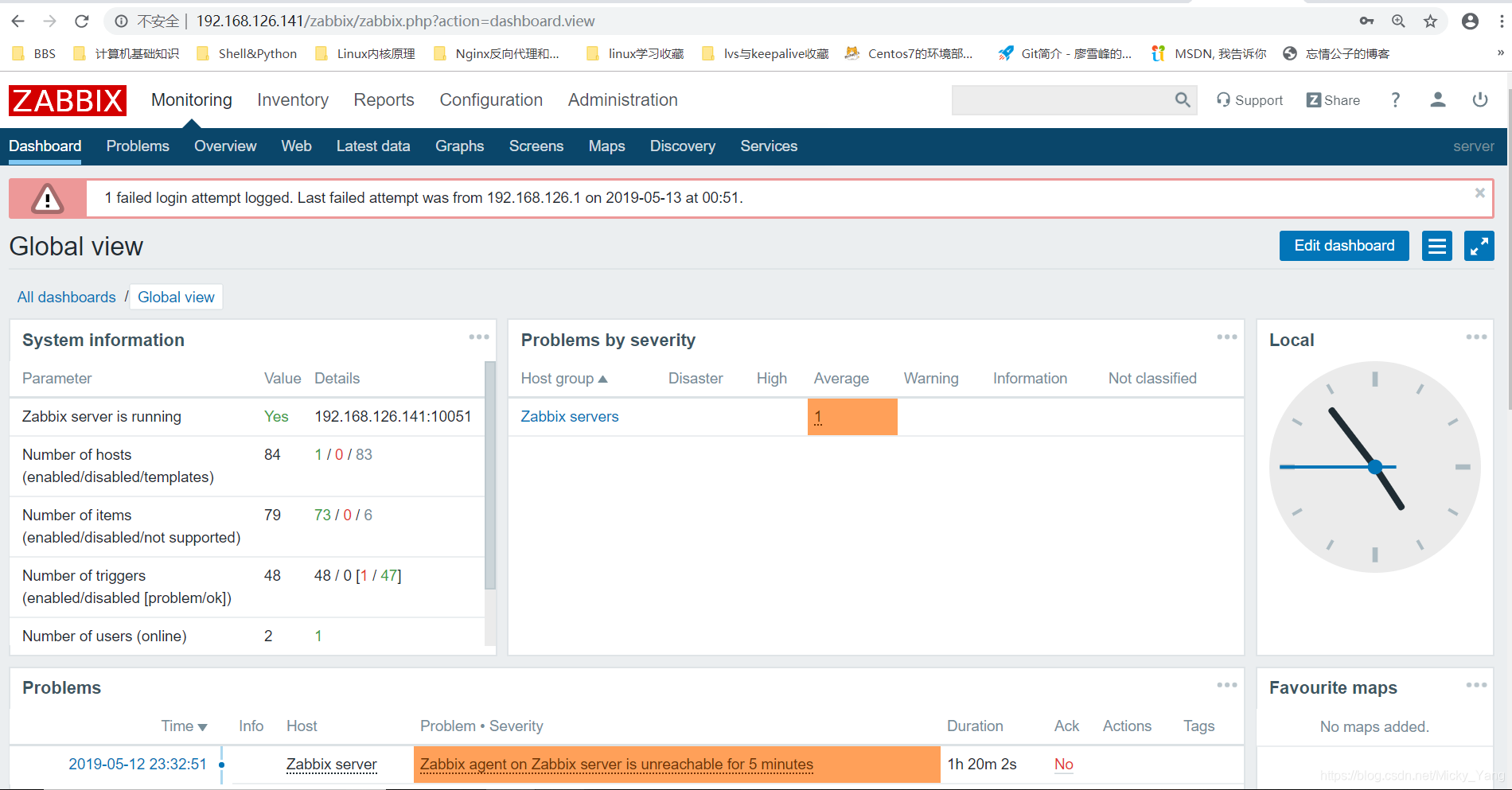Switch to the Overview tab
Viewport: 1512px width, 790px height.
(x=225, y=146)
